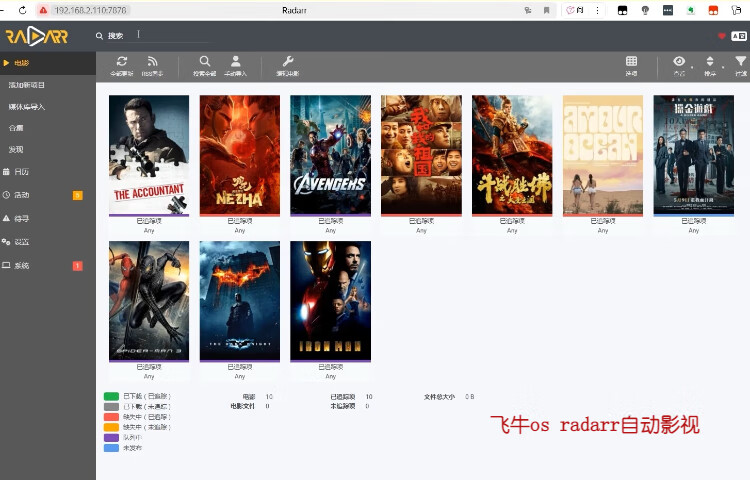This screenshot has width=750, height=480.
Task: Open Activity in the sidebar
Action: tap(22, 195)
